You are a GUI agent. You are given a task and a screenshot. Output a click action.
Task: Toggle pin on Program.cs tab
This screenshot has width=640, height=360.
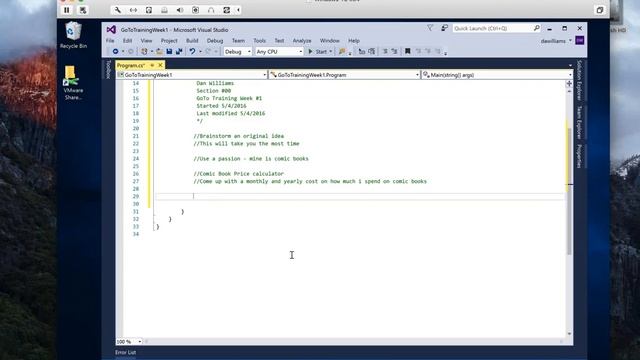click(152, 65)
